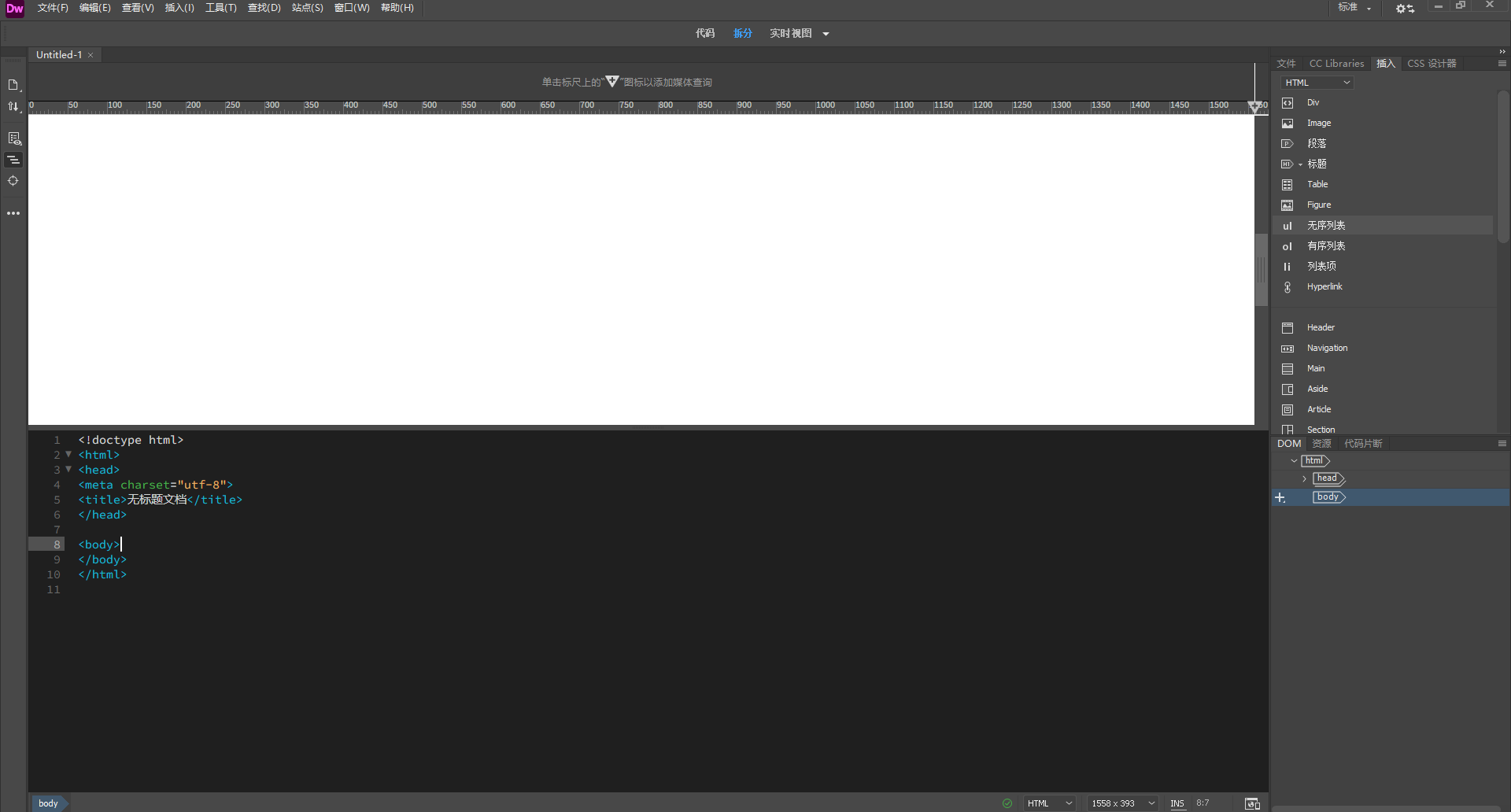Screen dimensions: 1511x812
Task: Open the HTML category dropdown in Insert panel
Action: pos(1315,81)
